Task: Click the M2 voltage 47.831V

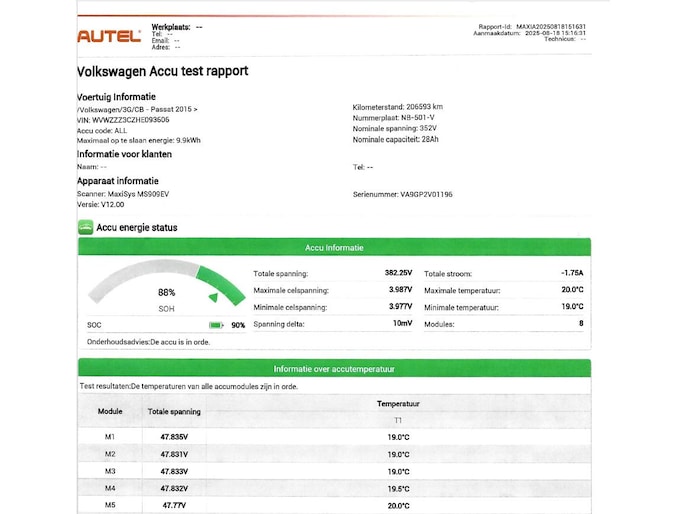Action: coord(174,454)
